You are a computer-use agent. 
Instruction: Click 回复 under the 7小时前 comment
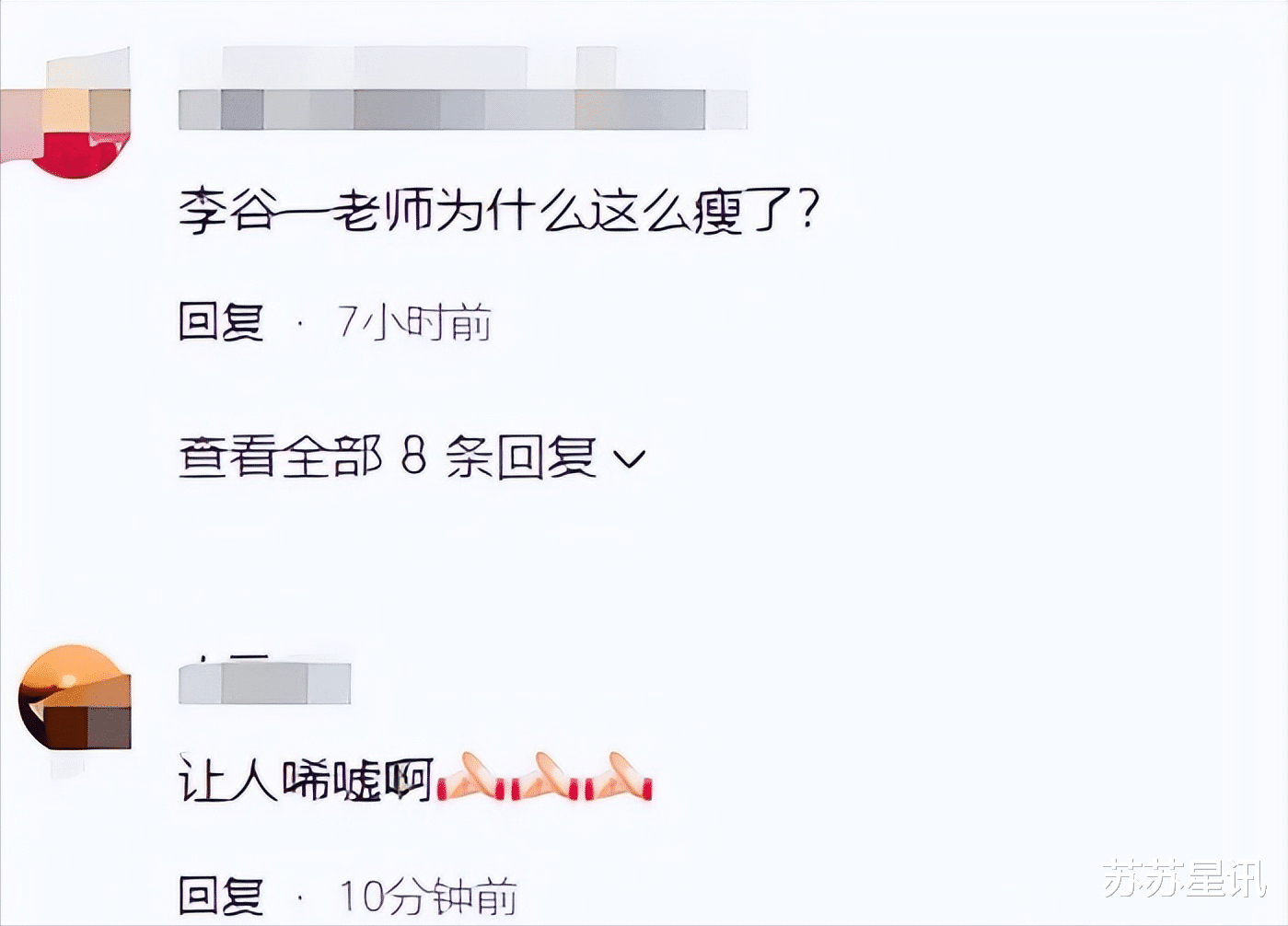pyautogui.click(x=221, y=322)
